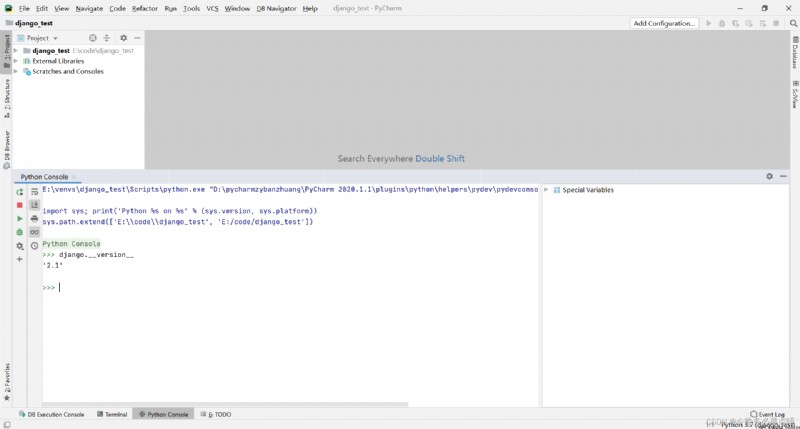Open the SciView side panel

point(795,94)
